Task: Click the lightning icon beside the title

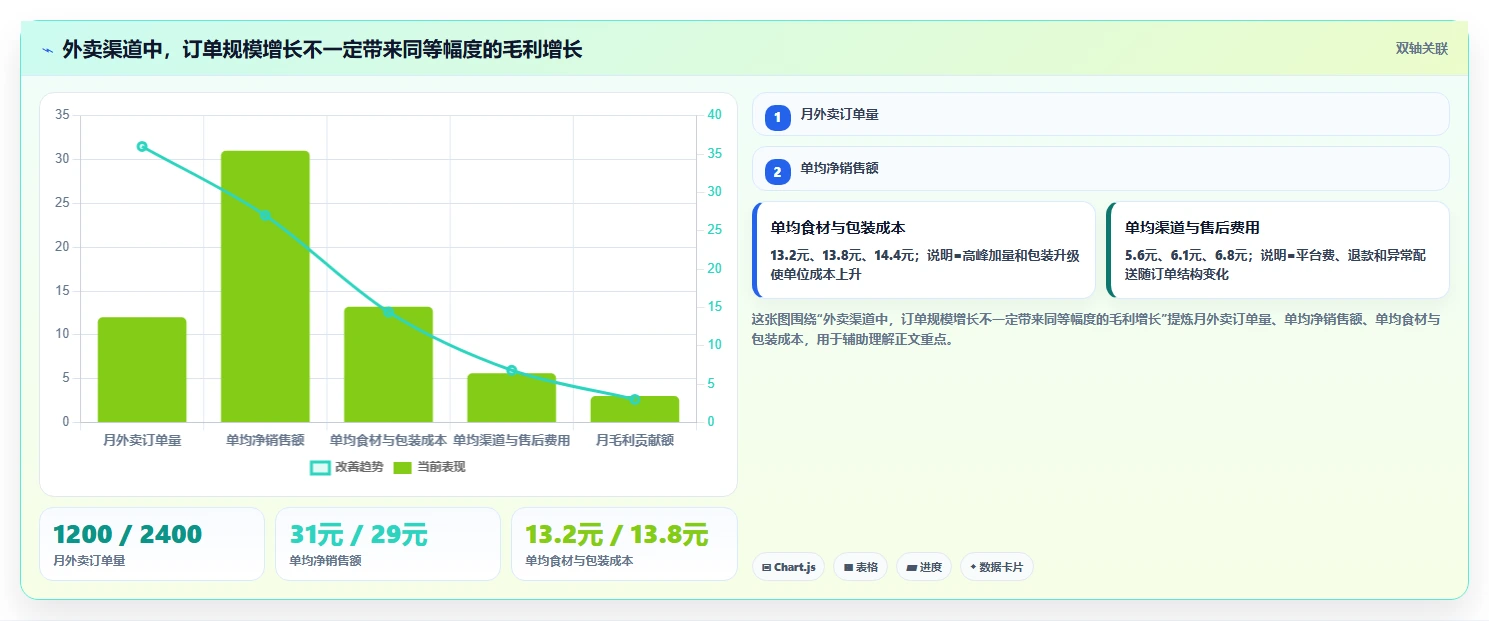Action: (47, 50)
